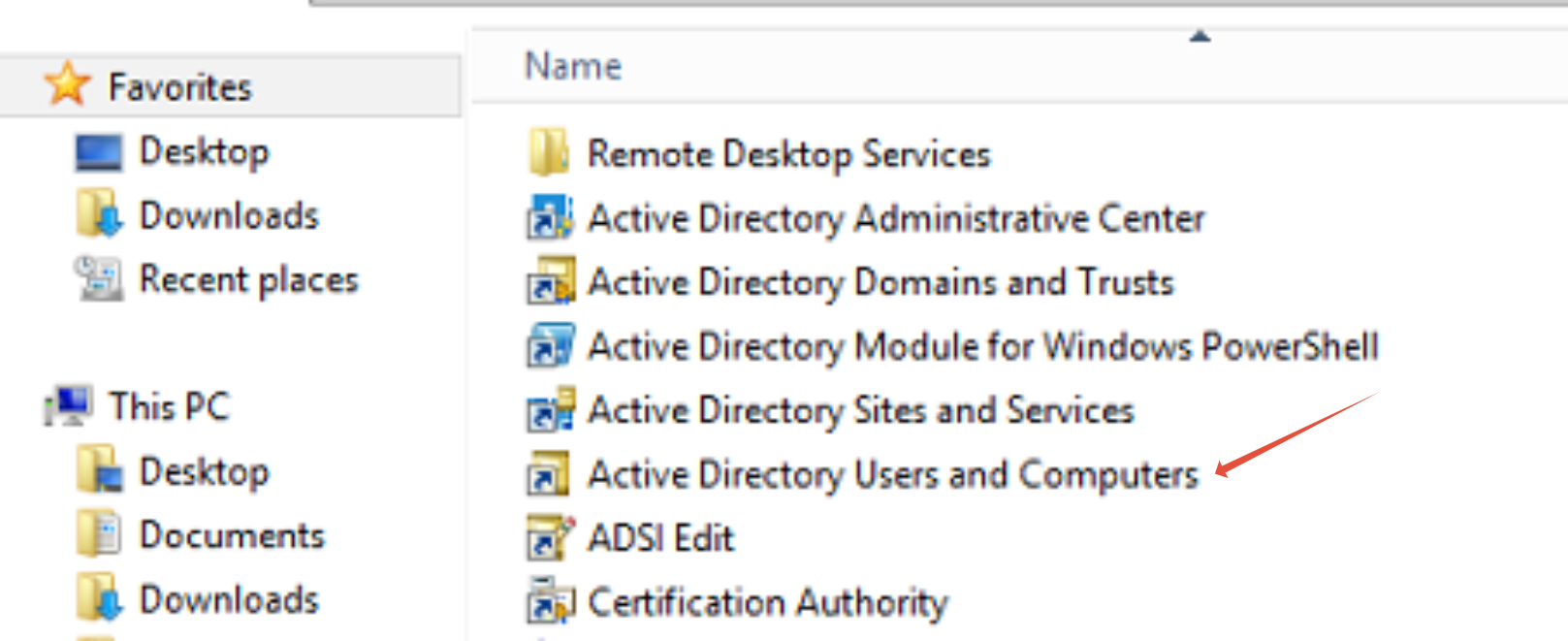This screenshot has width=1568, height=641.
Task: Click the Documents folder icon
Action: [99, 533]
